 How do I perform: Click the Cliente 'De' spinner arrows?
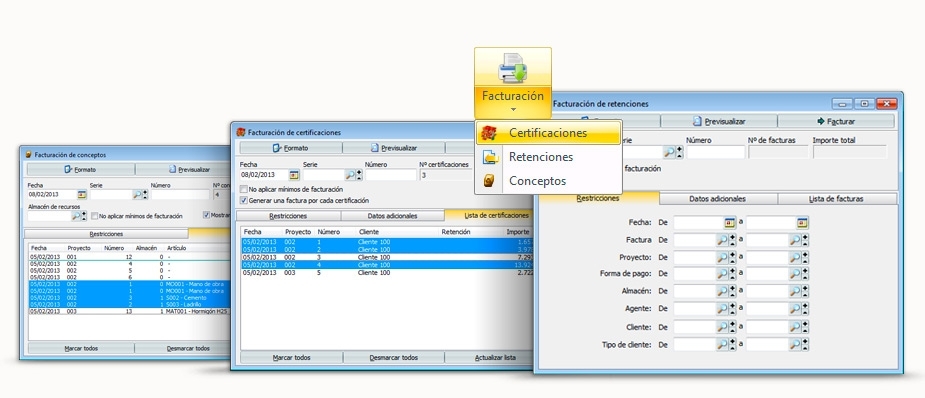point(733,327)
